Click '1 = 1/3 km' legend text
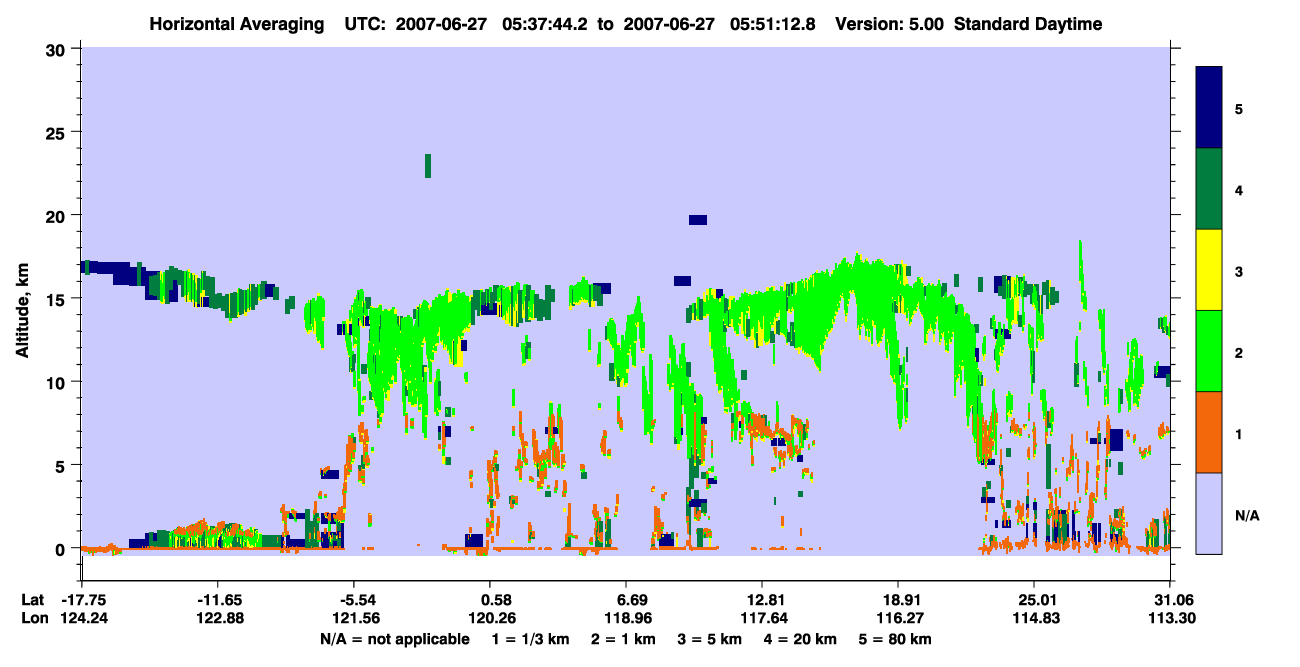1300x667 pixels. click(x=530, y=639)
